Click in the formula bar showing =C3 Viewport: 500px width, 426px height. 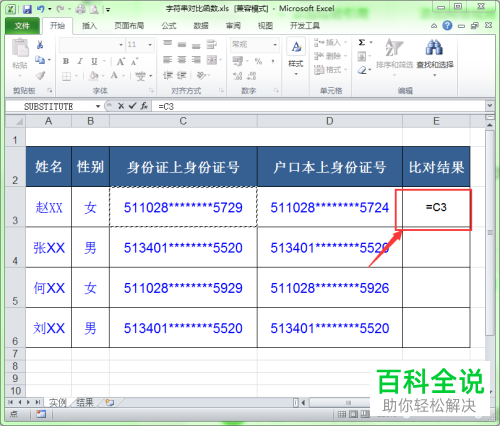pos(319,106)
